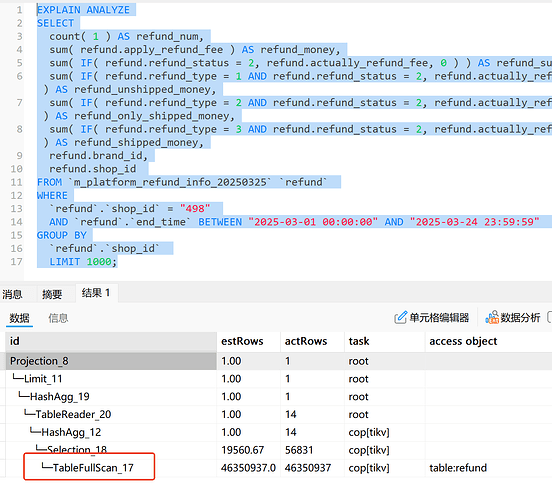Switch to the 消息 tab
This screenshot has height=500, width=552.
point(13,294)
